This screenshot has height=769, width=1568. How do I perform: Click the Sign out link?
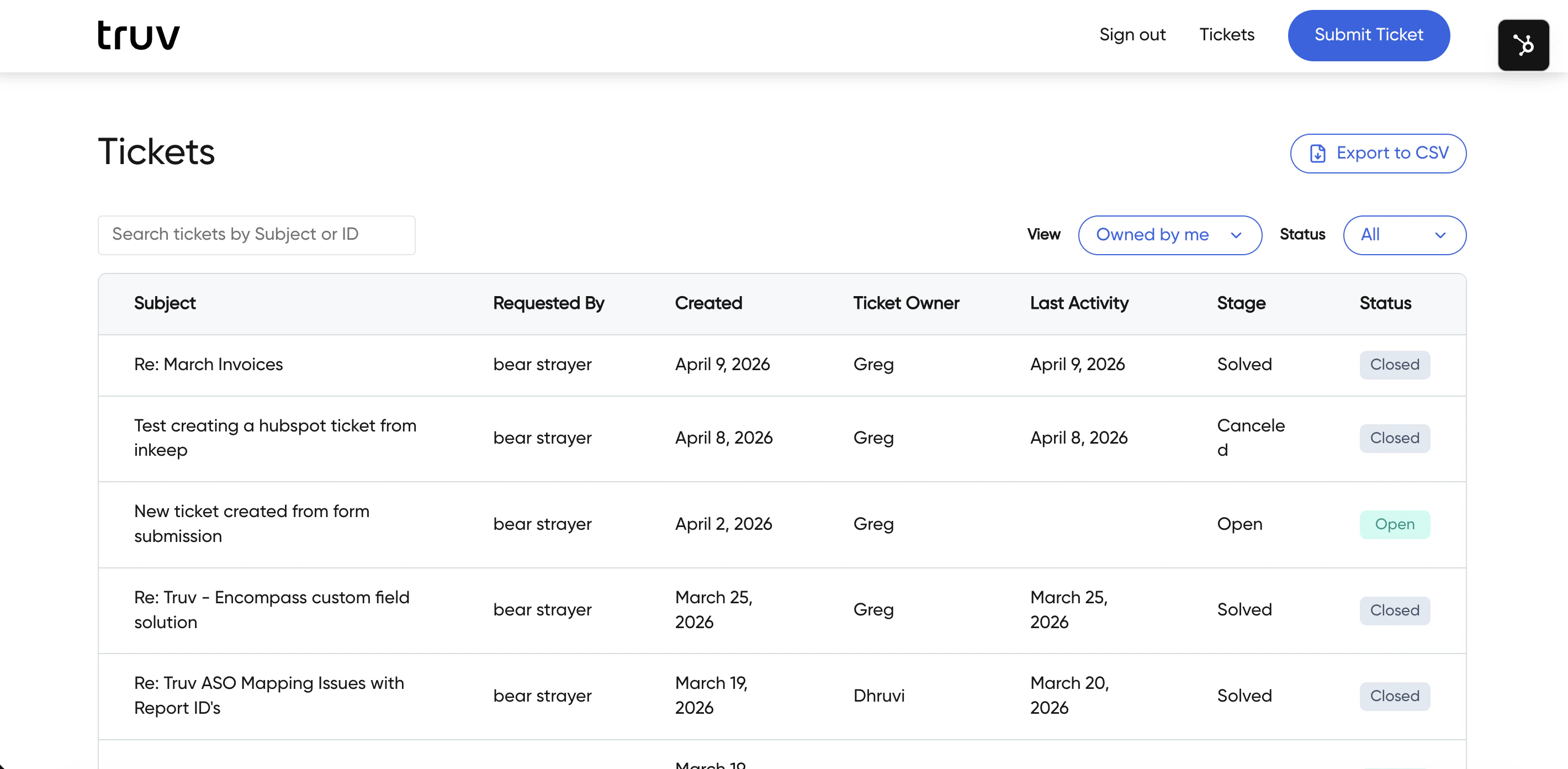[1132, 35]
